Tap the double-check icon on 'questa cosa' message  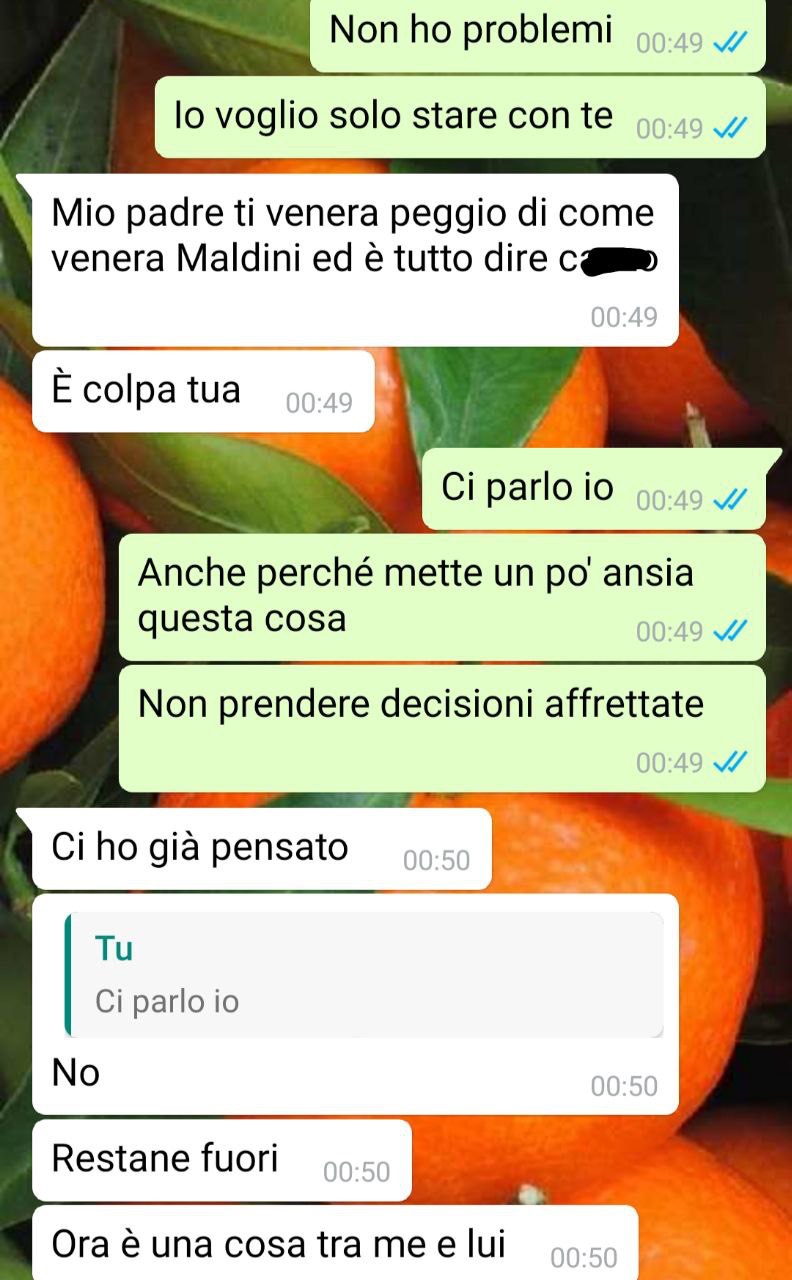[730, 631]
